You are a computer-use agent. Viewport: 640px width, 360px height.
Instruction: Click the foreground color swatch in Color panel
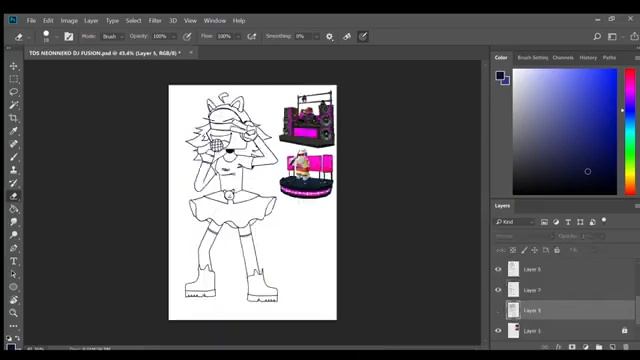coord(500,75)
